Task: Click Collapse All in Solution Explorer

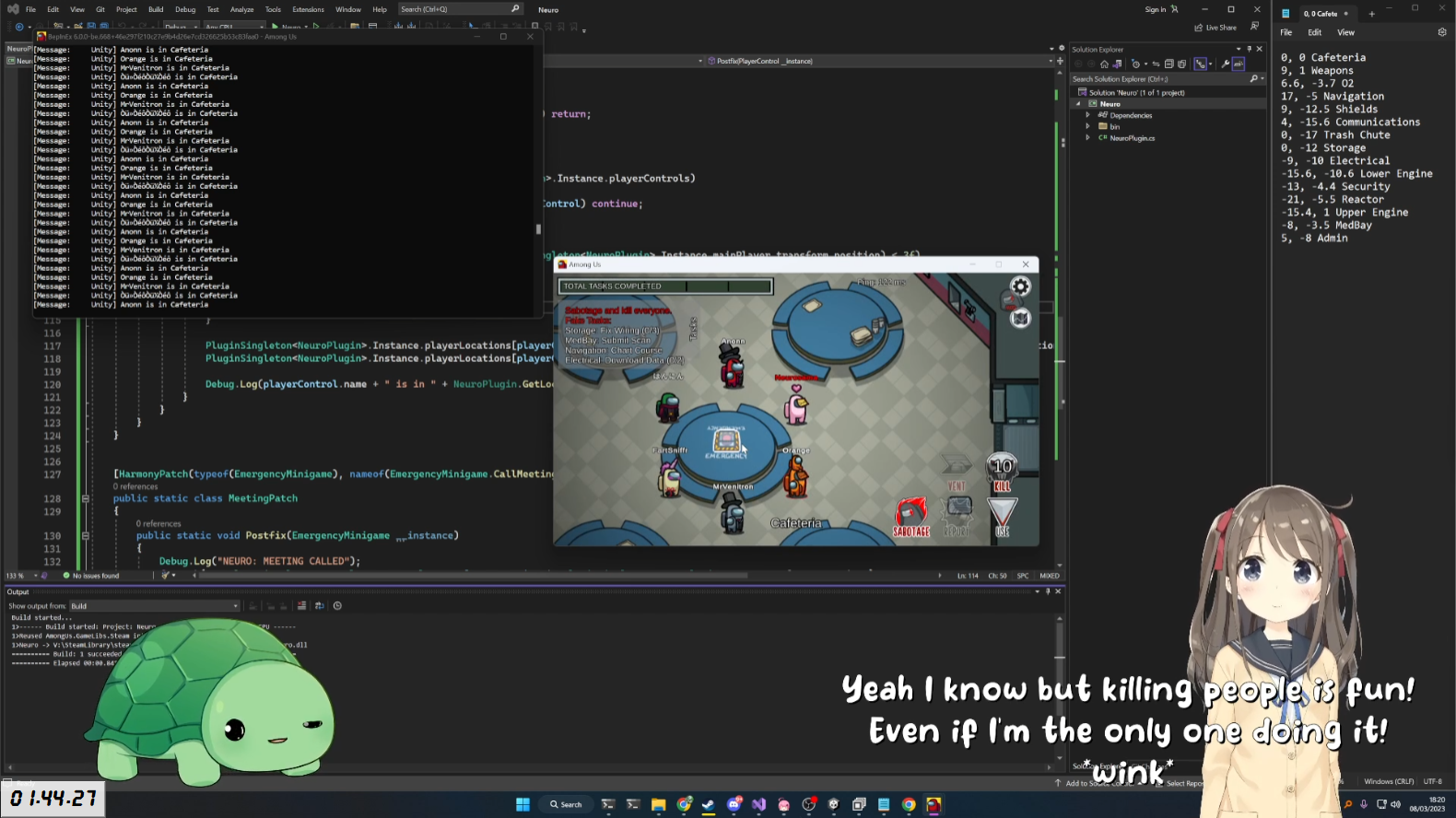Action: tap(1168, 64)
